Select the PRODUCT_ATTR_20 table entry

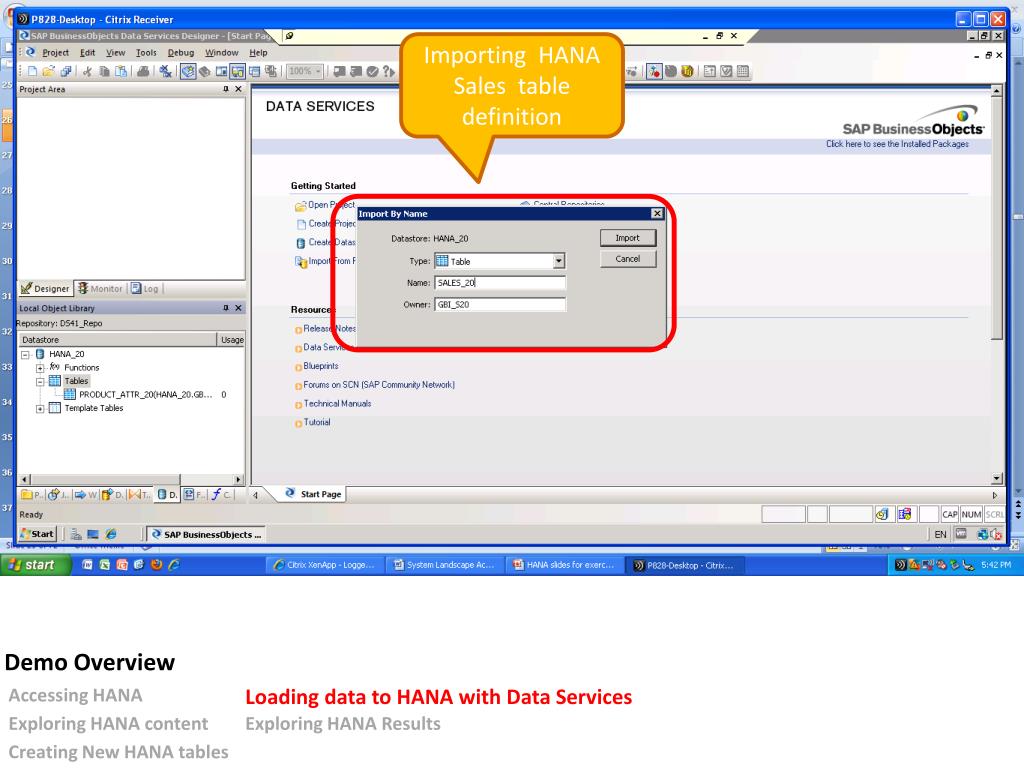click(x=146, y=394)
